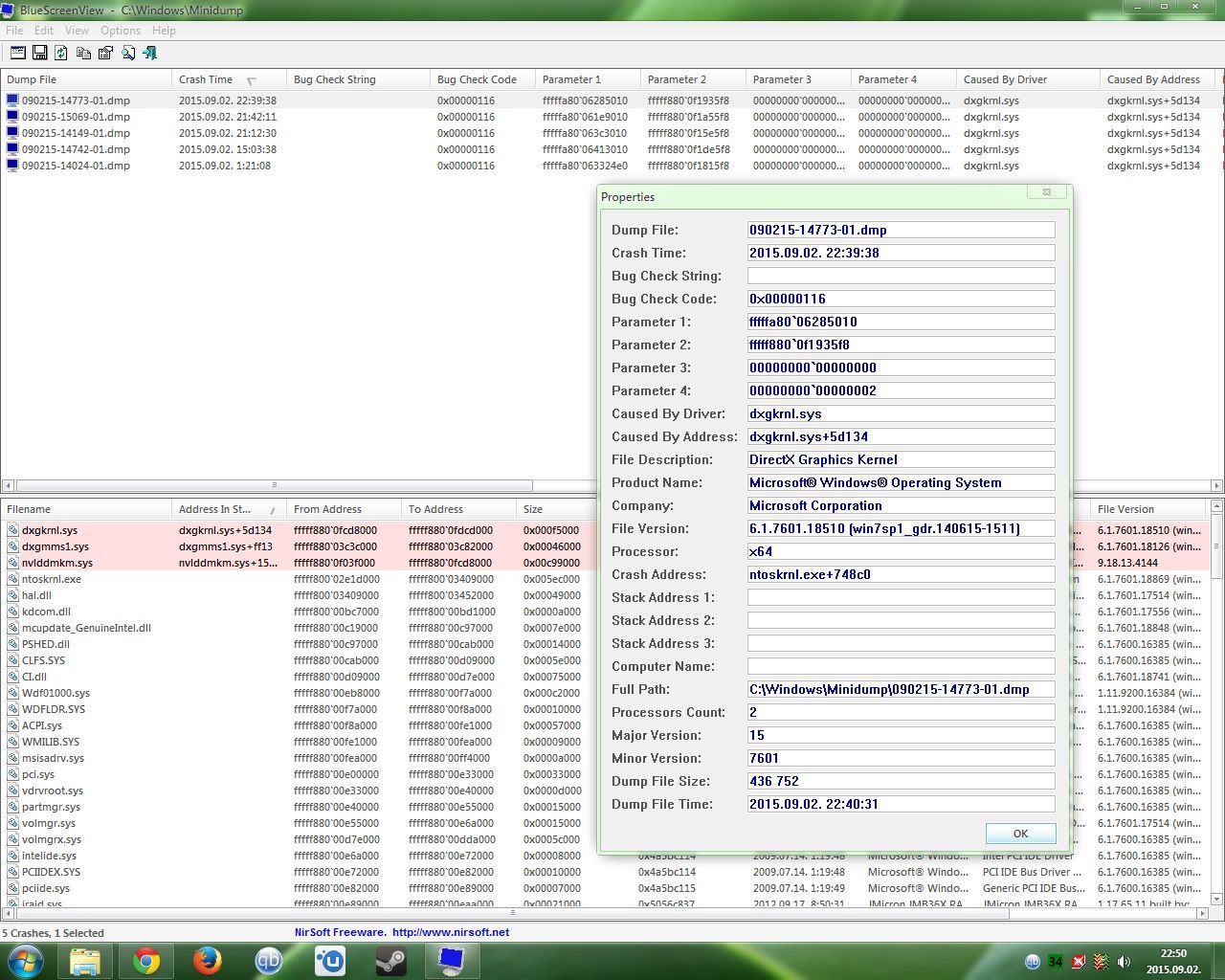Click the parameter cell fffffa80`063c3010
1225x980 pixels.
pyautogui.click(x=585, y=133)
